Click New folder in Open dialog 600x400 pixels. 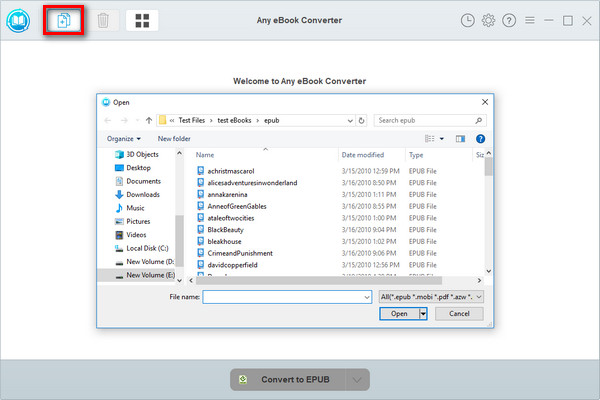tap(174, 139)
